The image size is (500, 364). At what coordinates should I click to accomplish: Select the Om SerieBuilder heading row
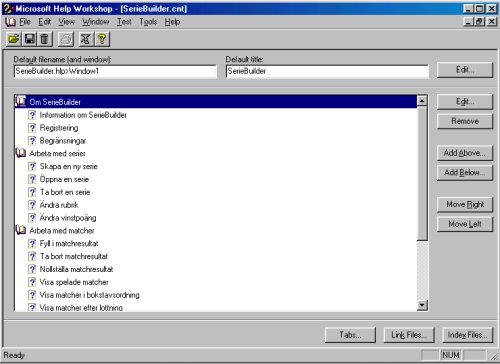coord(216,102)
